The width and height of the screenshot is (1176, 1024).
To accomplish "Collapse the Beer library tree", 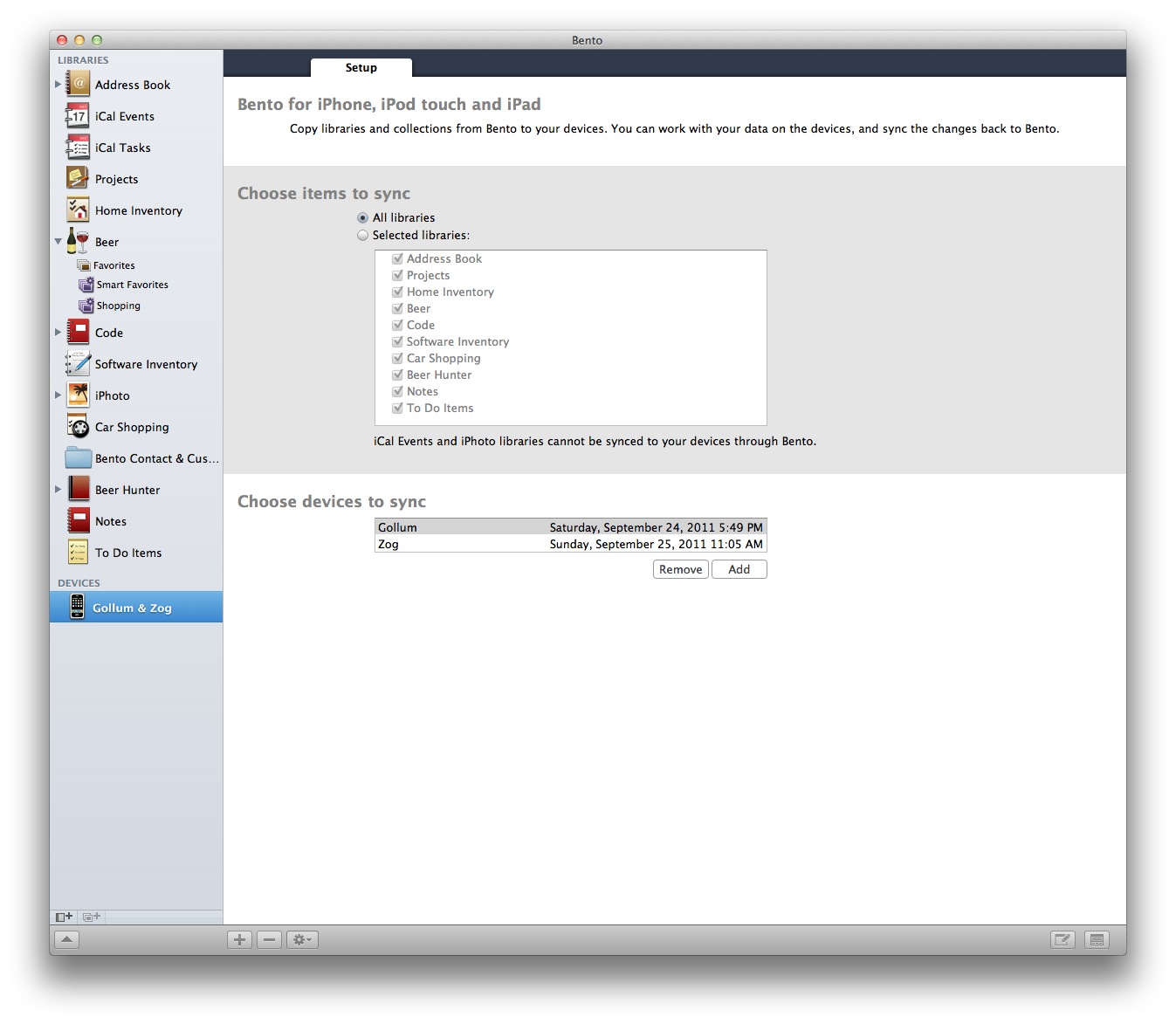I will [58, 242].
